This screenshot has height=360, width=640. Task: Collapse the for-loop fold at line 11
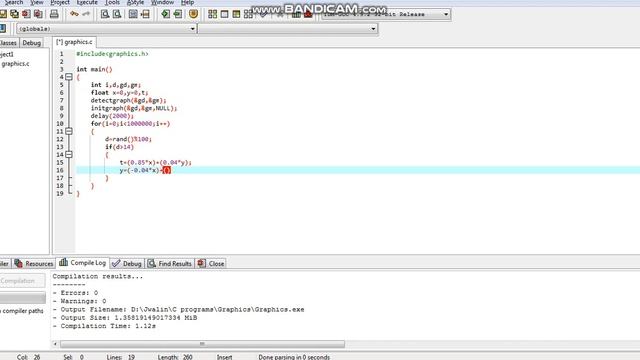click(69, 131)
